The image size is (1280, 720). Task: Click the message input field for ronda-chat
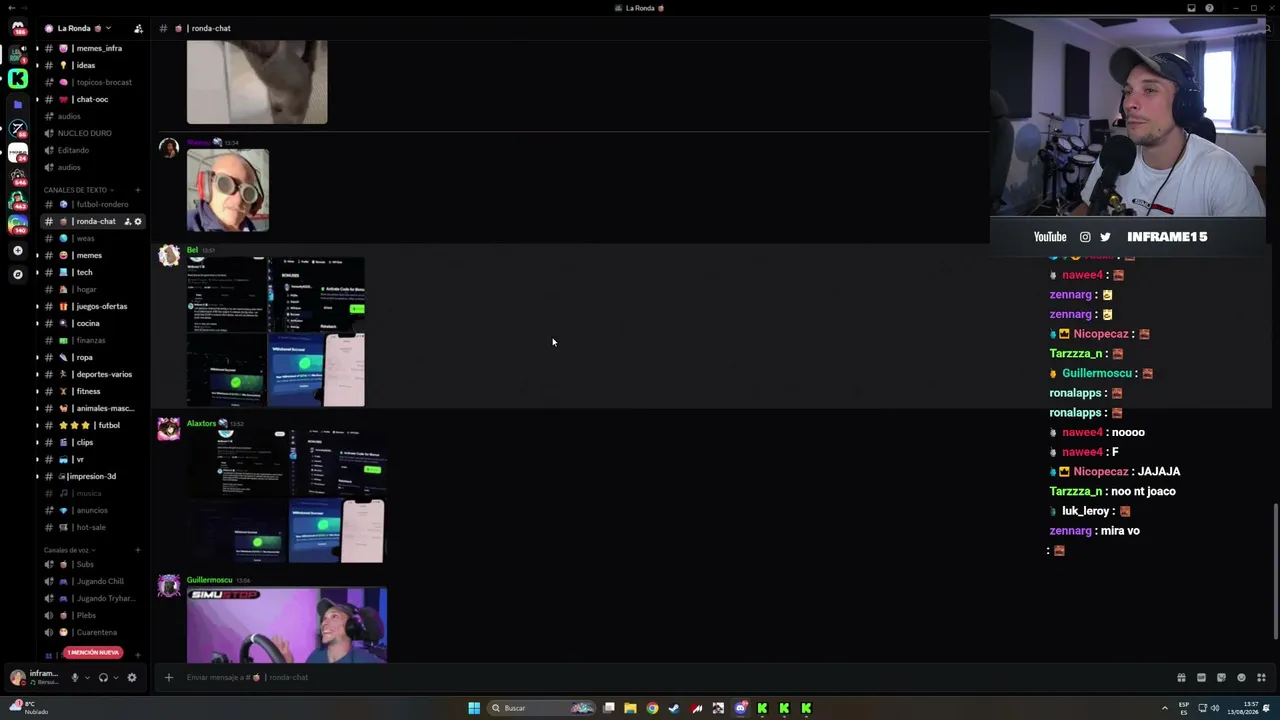[x=670, y=677]
